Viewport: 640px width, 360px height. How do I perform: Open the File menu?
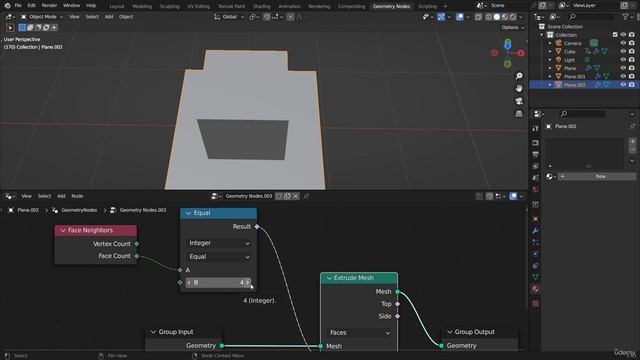pyautogui.click(x=18, y=6)
